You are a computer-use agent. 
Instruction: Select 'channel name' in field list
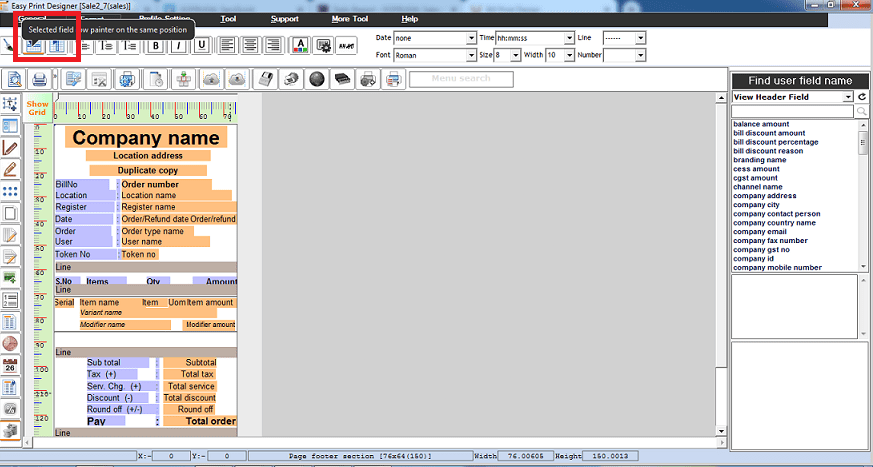tap(757, 187)
